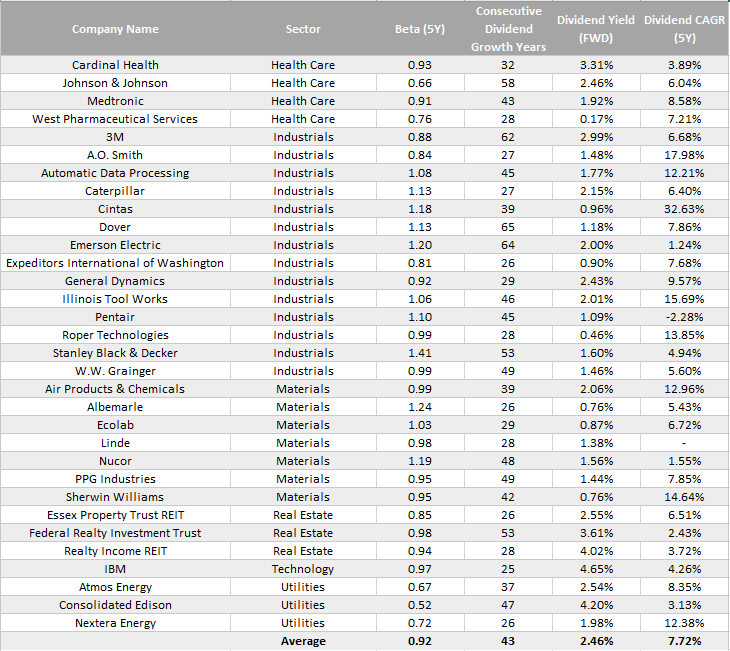The height and width of the screenshot is (651, 730).
Task: Select Consolidated Edison's 0.52 beta
Action: (x=420, y=605)
